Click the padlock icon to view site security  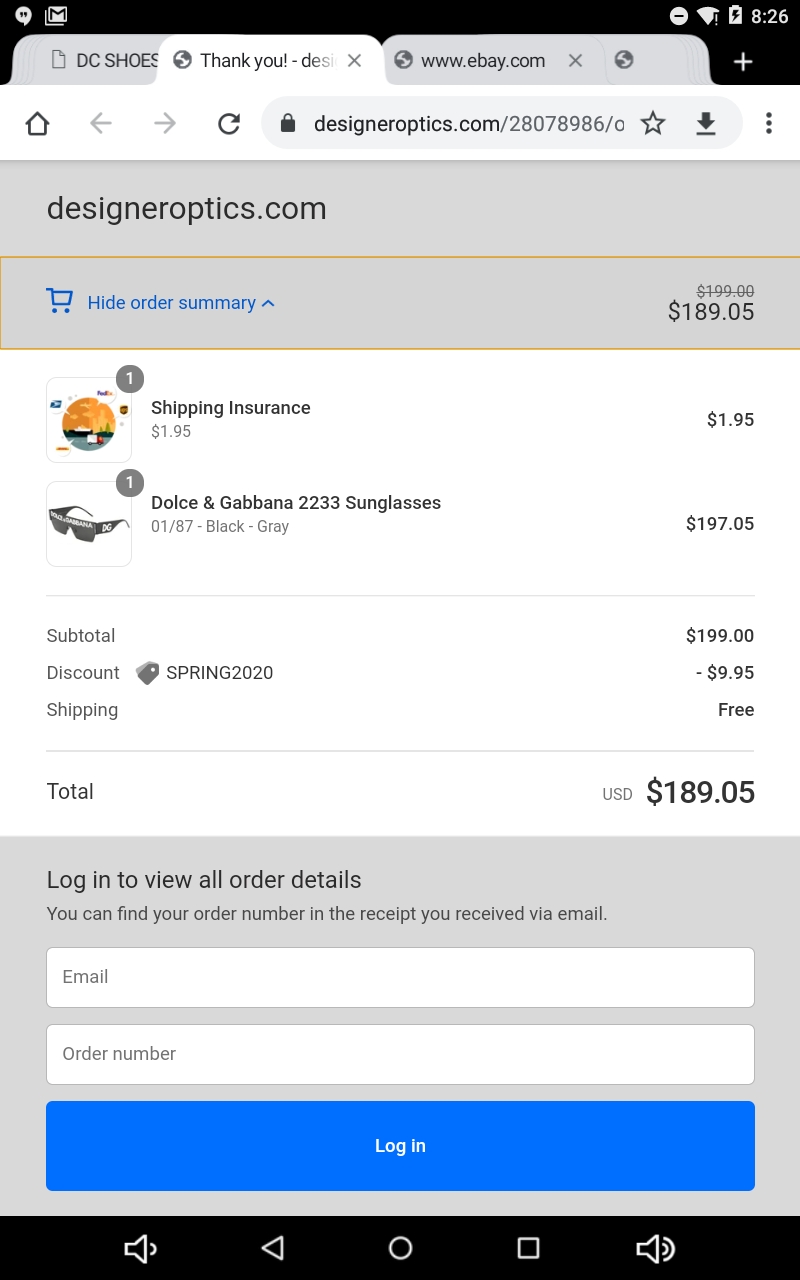click(288, 123)
